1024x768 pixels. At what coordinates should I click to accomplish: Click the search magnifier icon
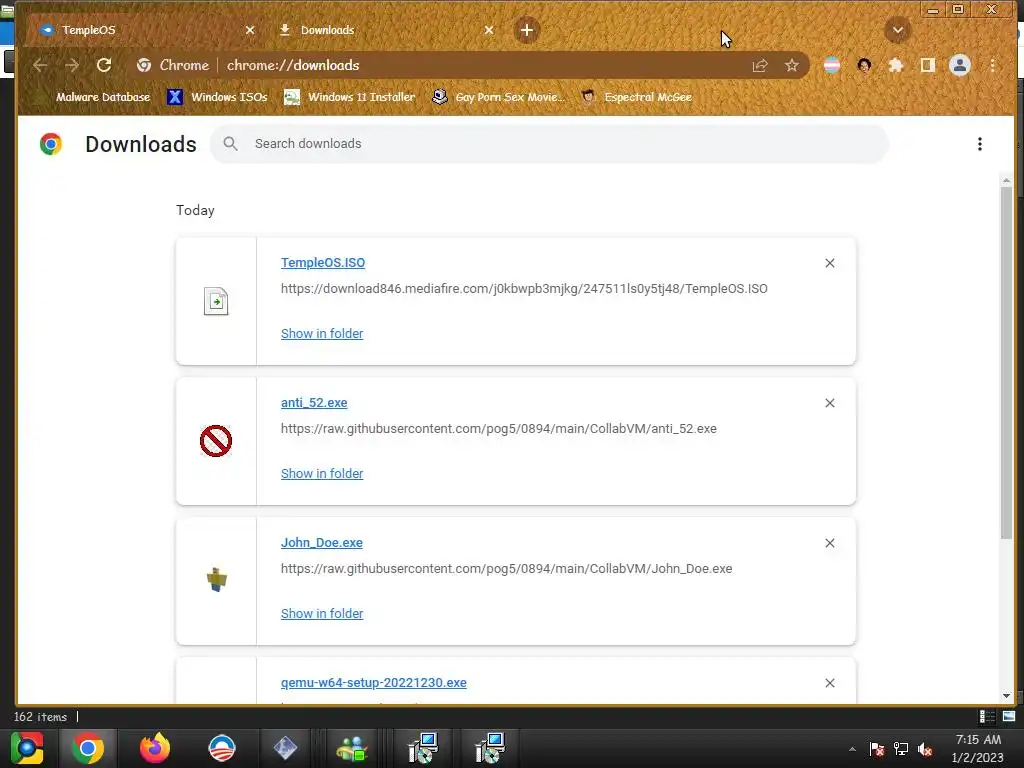coord(231,144)
